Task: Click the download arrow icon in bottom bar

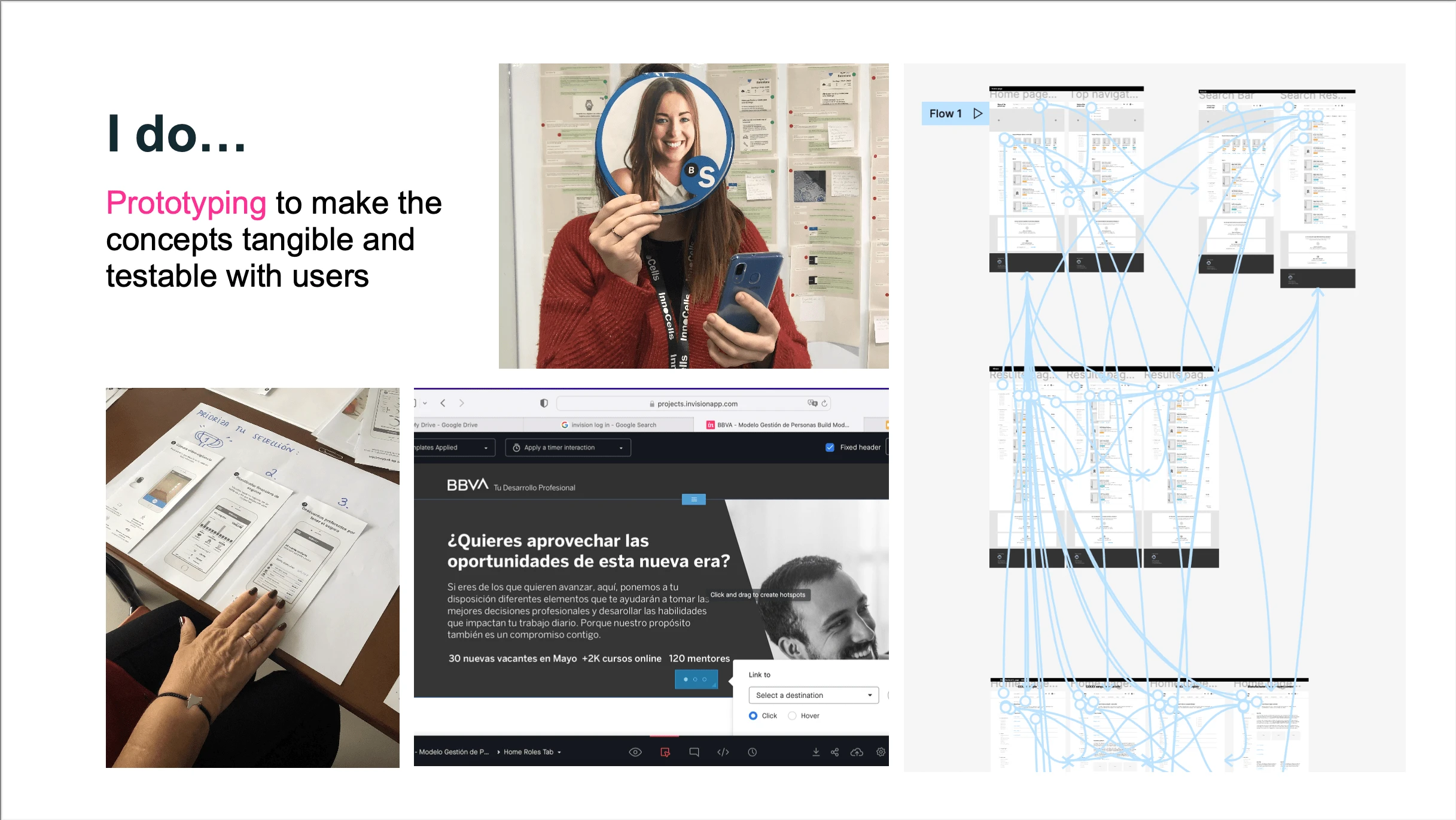Action: point(816,752)
